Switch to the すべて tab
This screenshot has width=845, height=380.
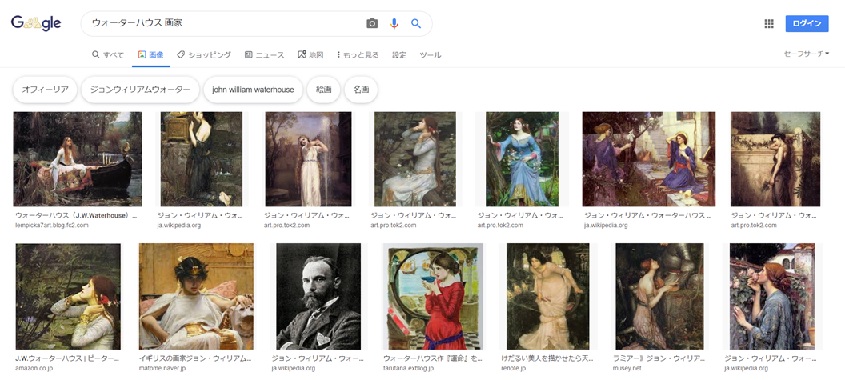[108, 54]
